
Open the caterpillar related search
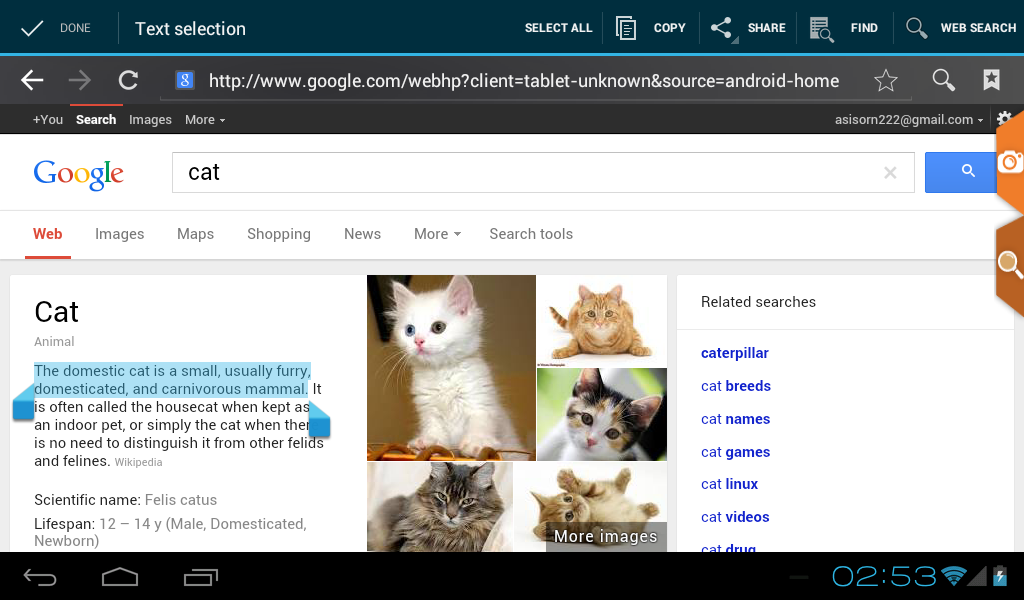pyautogui.click(x=735, y=353)
